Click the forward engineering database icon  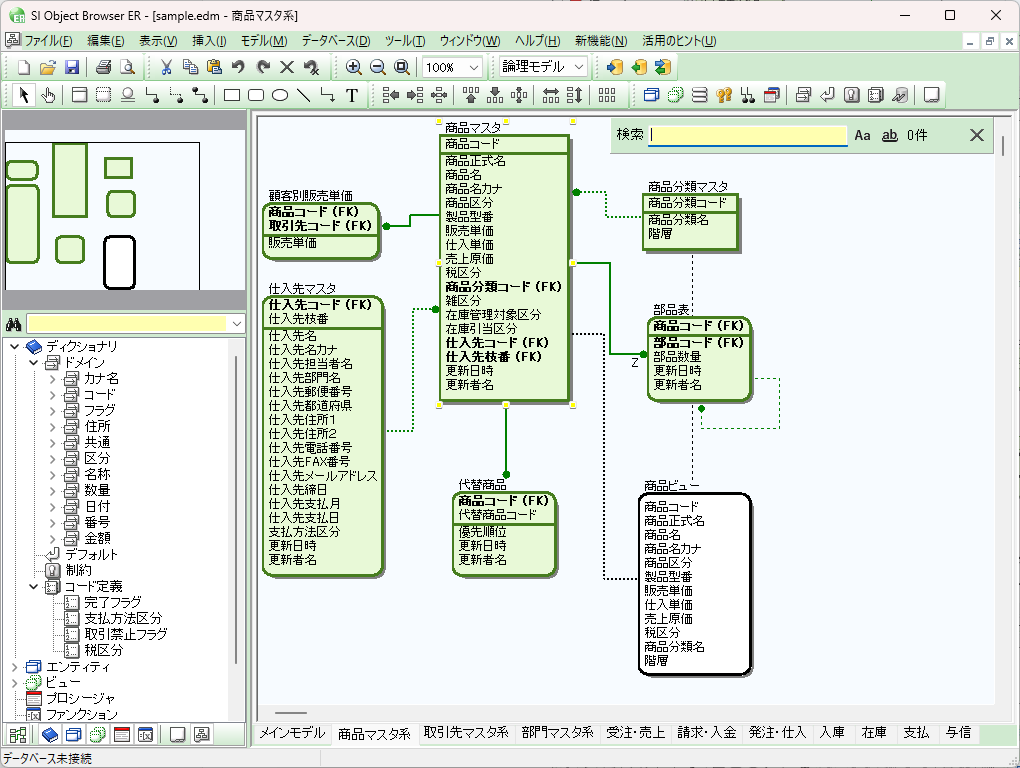615,67
